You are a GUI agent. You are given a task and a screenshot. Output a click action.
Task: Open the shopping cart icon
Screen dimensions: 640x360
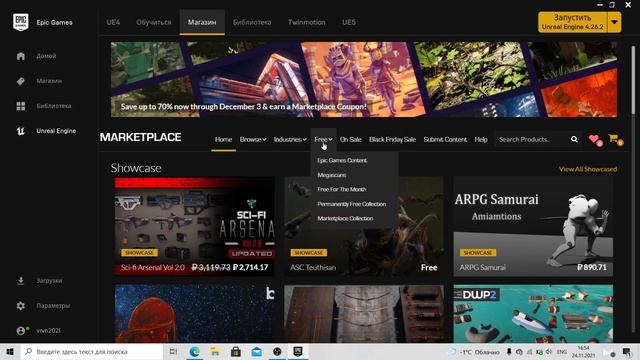point(614,139)
